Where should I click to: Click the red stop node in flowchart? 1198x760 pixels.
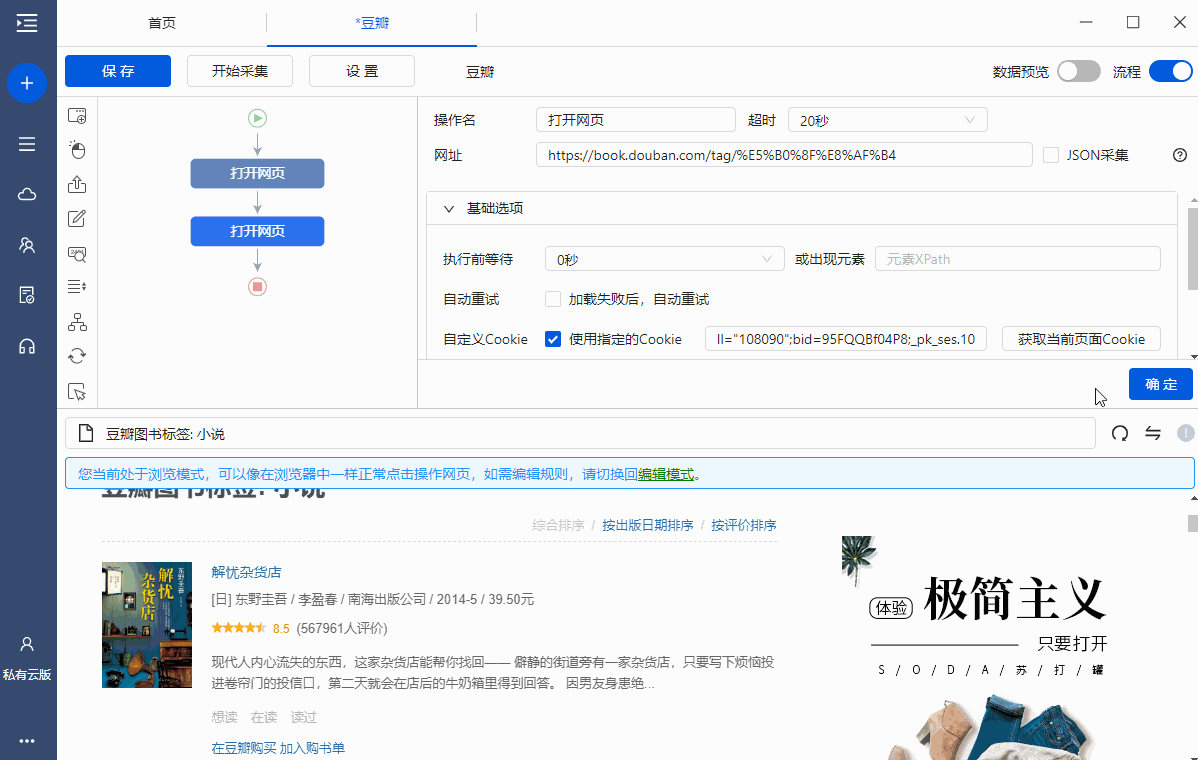click(257, 287)
